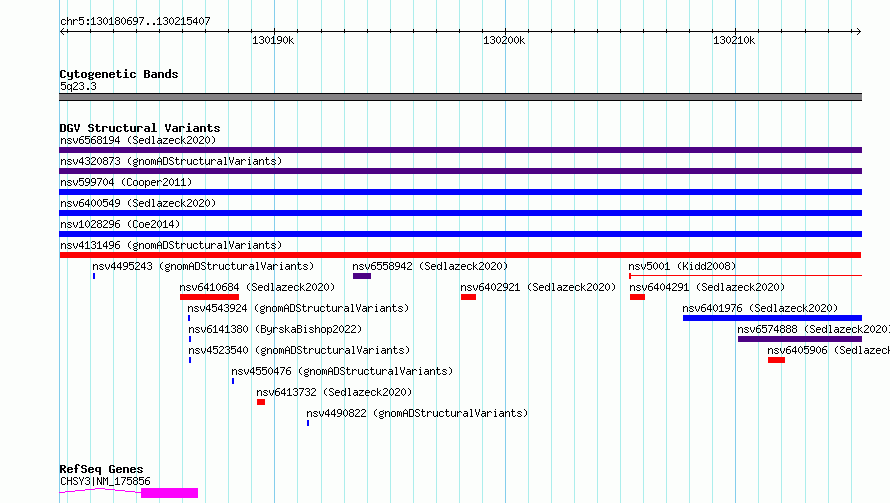Image resolution: width=890 pixels, height=503 pixels.
Task: Click blue marker under nsv4543924
Action: (189, 318)
